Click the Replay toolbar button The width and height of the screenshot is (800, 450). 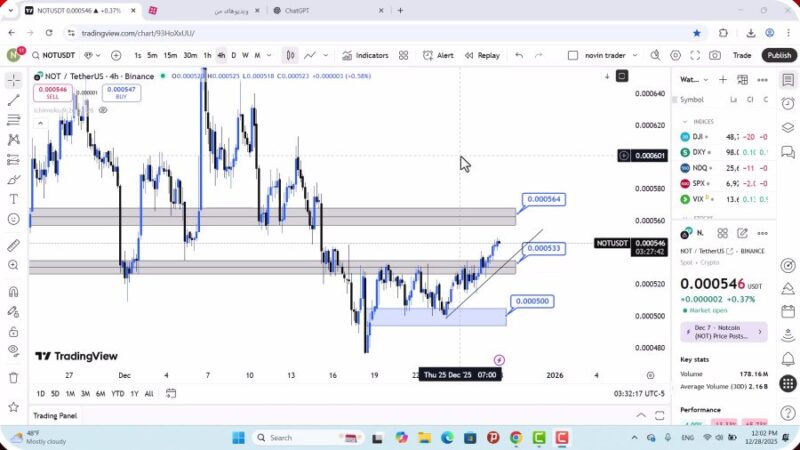[x=482, y=56]
